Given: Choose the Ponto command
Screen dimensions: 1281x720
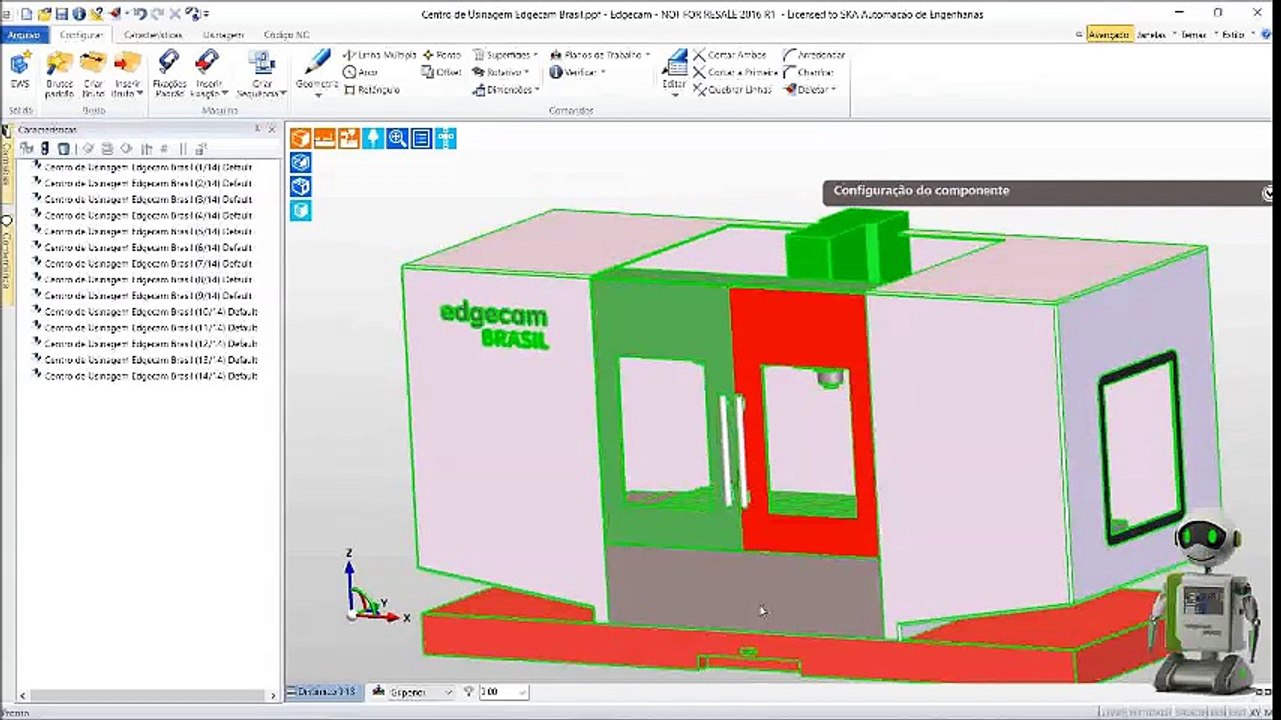Looking at the screenshot, I should point(442,55).
